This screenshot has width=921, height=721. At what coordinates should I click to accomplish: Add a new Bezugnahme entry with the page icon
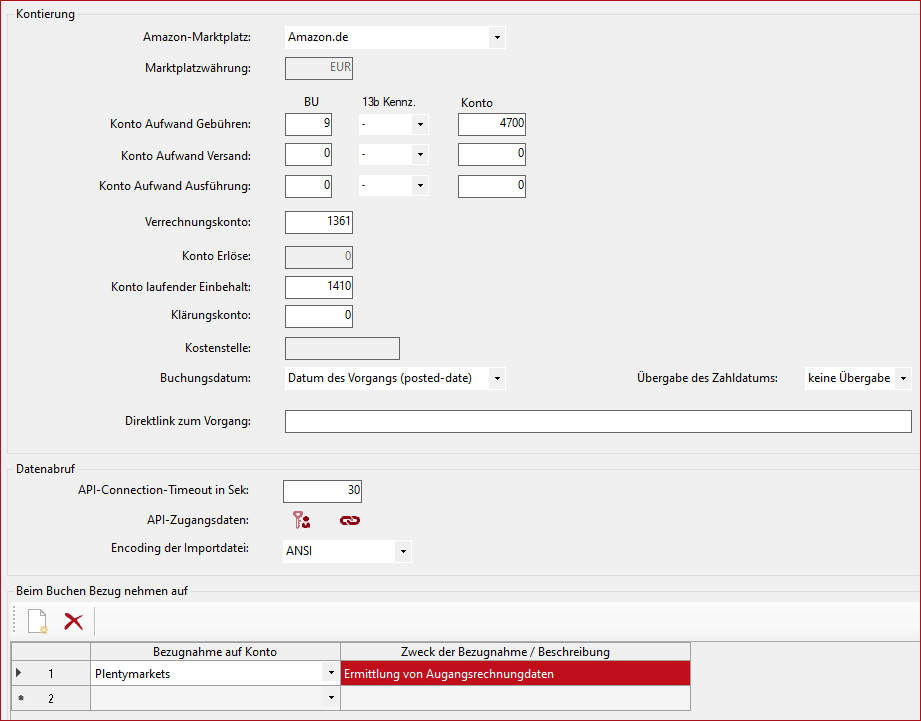click(x=37, y=621)
